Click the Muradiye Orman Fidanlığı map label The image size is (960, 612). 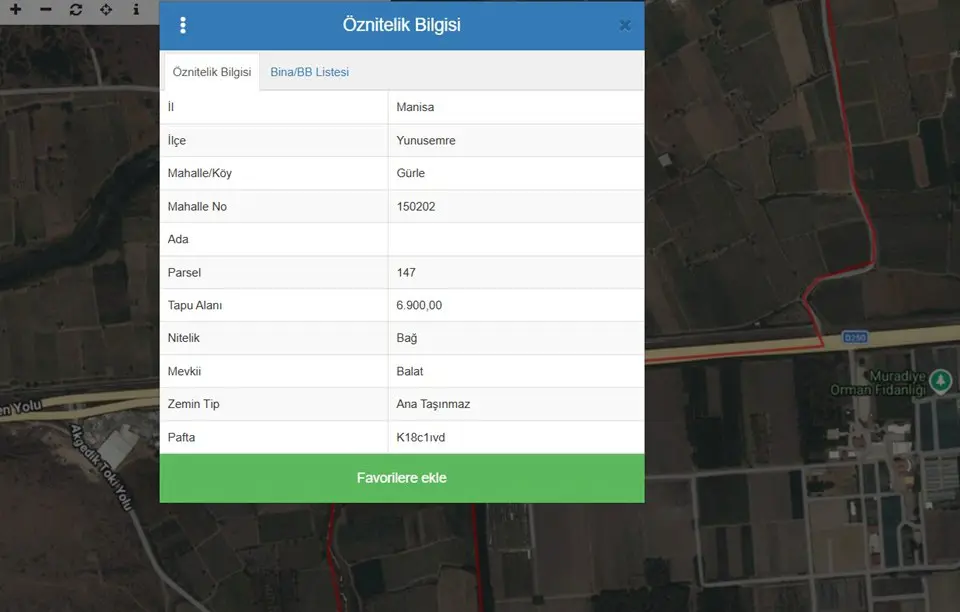[x=878, y=382]
